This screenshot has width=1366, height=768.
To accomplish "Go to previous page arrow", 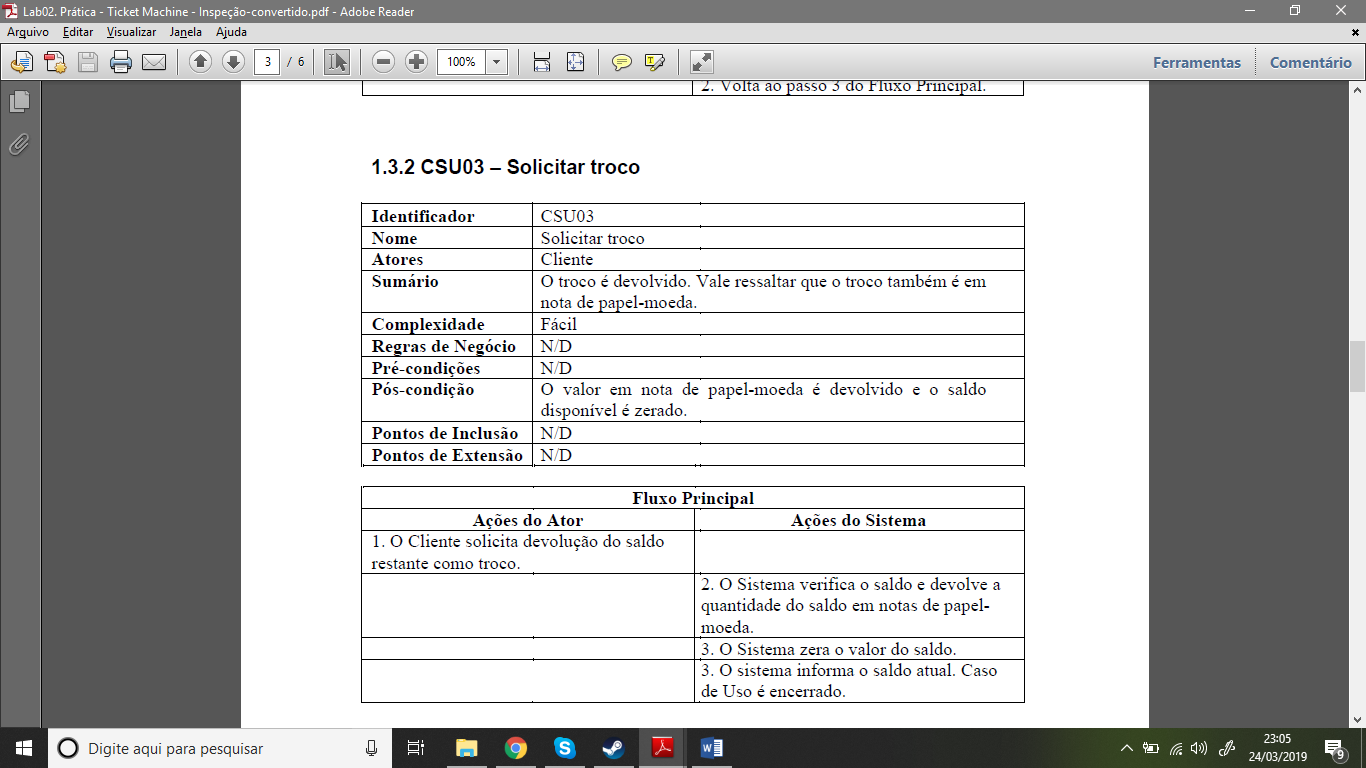I will coord(200,62).
